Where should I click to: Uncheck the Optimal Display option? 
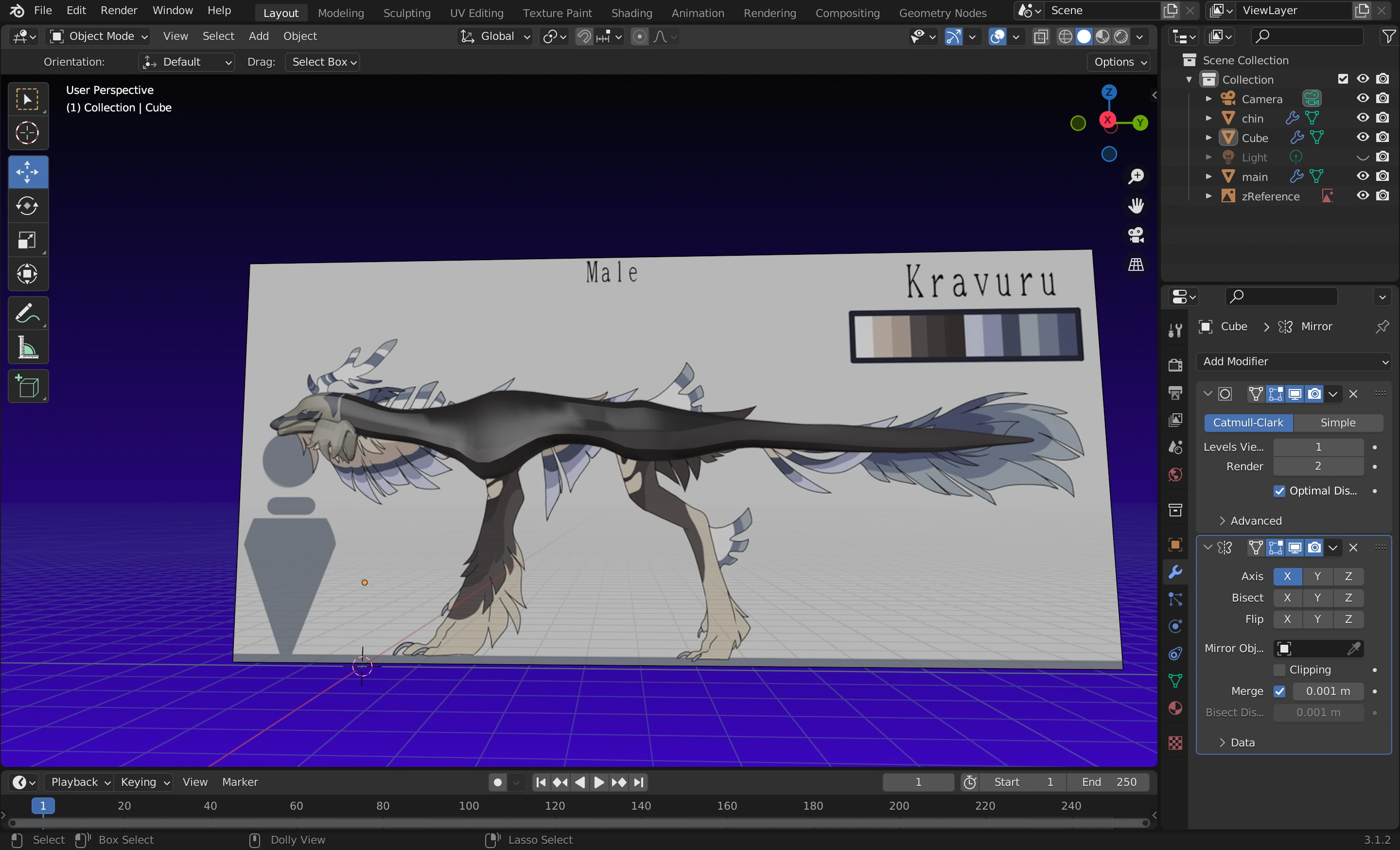click(x=1279, y=491)
